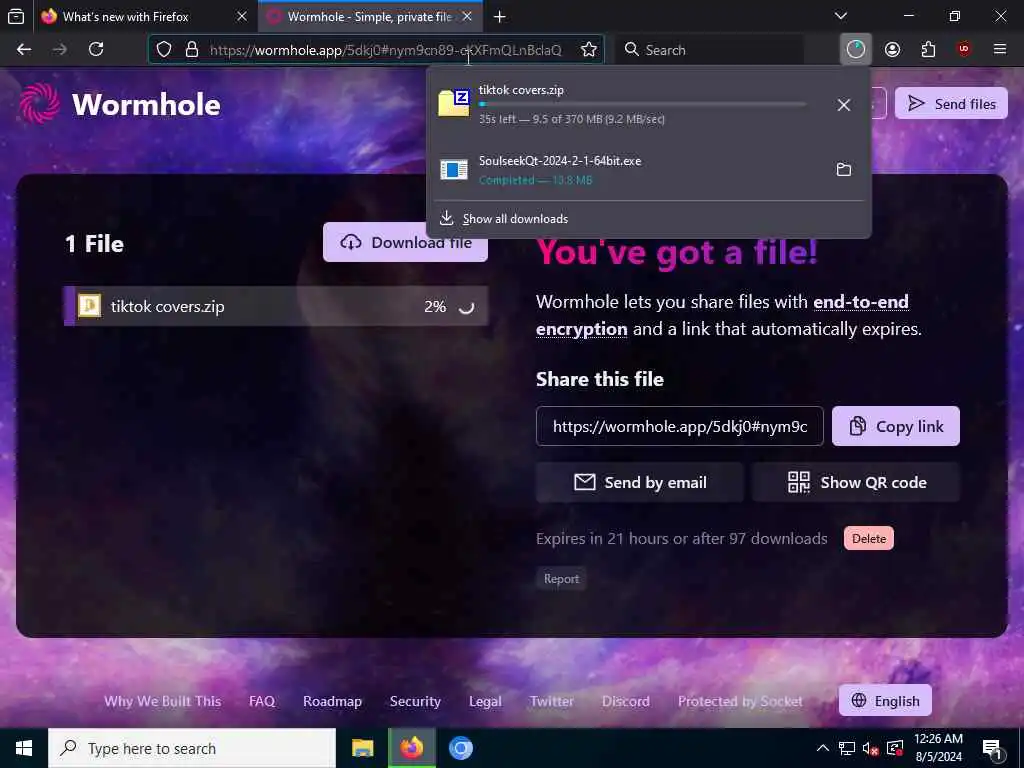1024x768 pixels.
Task: Bookmark this page with star icon
Action: point(588,50)
